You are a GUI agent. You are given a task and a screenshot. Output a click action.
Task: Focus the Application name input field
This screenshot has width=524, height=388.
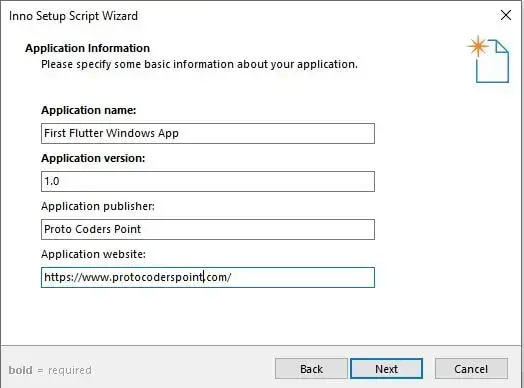point(208,133)
